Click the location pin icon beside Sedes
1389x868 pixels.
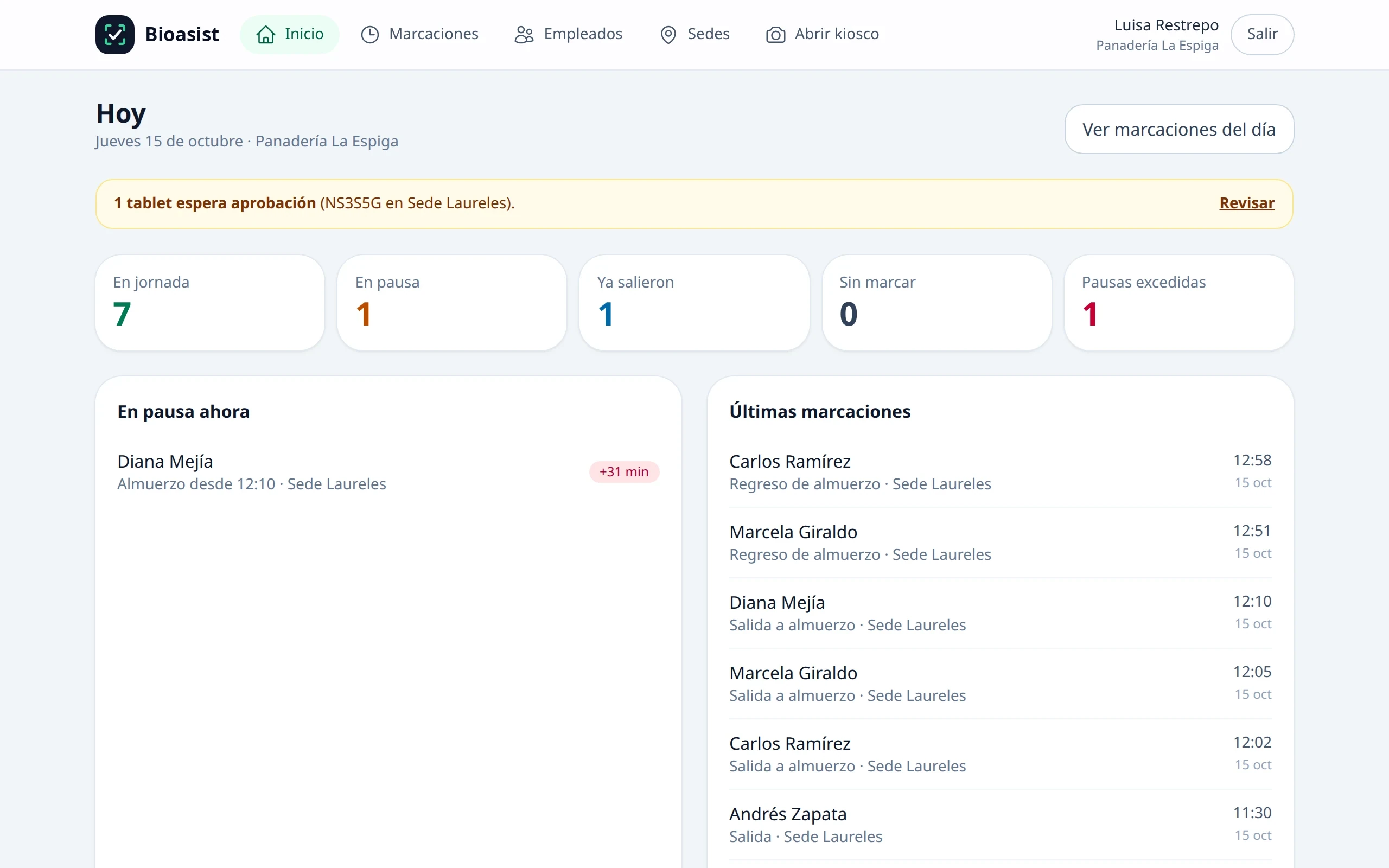click(668, 34)
